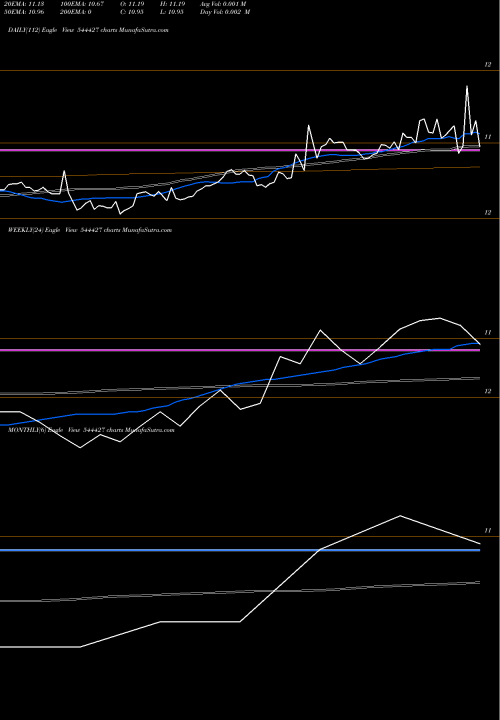The height and width of the screenshot is (720, 500).
Task: Select the open price O: 11.19
Action: [x=132, y=4]
